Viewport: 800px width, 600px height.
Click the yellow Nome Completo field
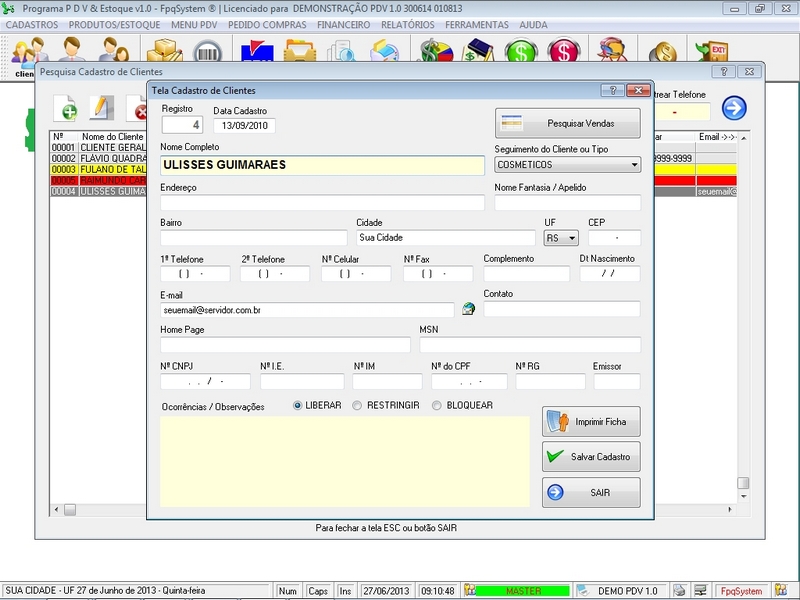[x=321, y=165]
